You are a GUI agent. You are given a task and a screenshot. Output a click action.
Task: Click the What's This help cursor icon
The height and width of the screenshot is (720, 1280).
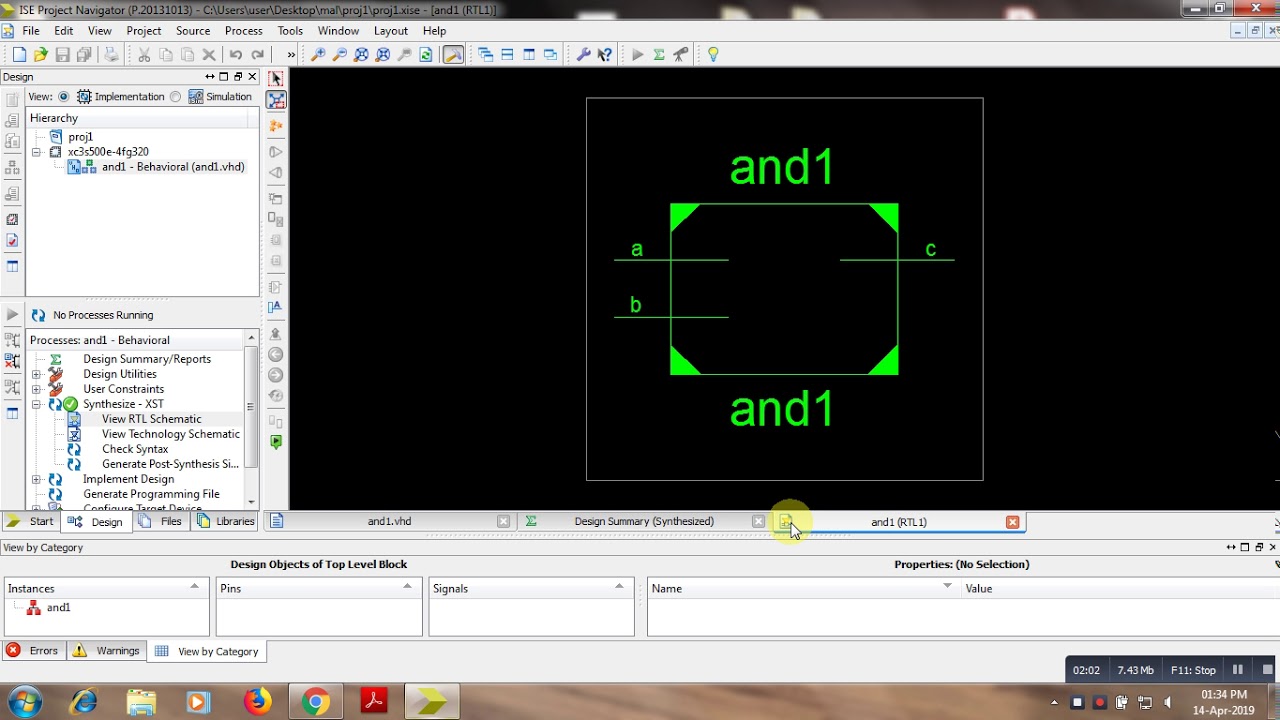pyautogui.click(x=605, y=55)
